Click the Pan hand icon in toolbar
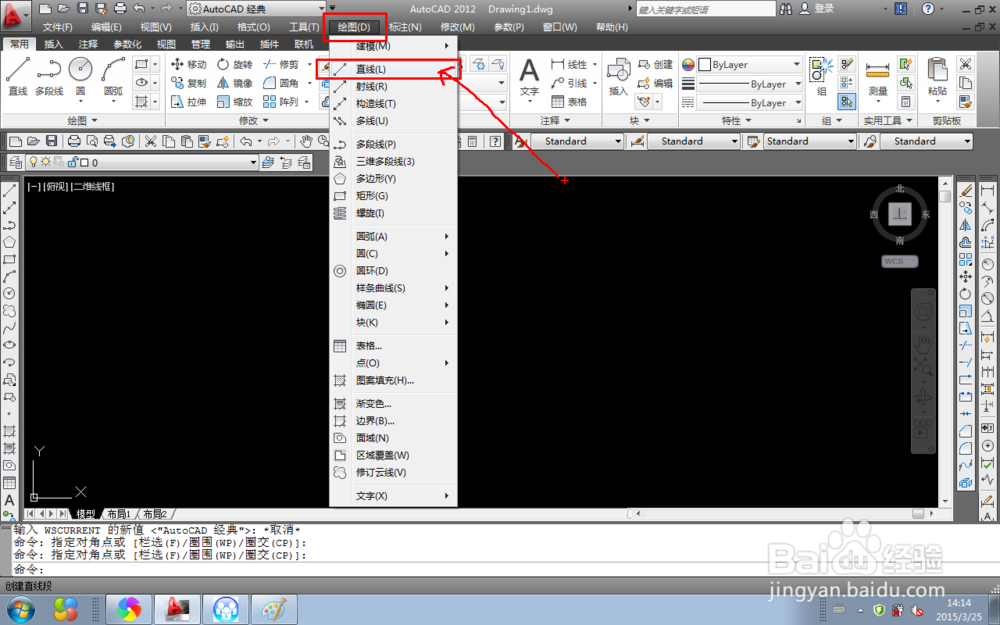 306,142
